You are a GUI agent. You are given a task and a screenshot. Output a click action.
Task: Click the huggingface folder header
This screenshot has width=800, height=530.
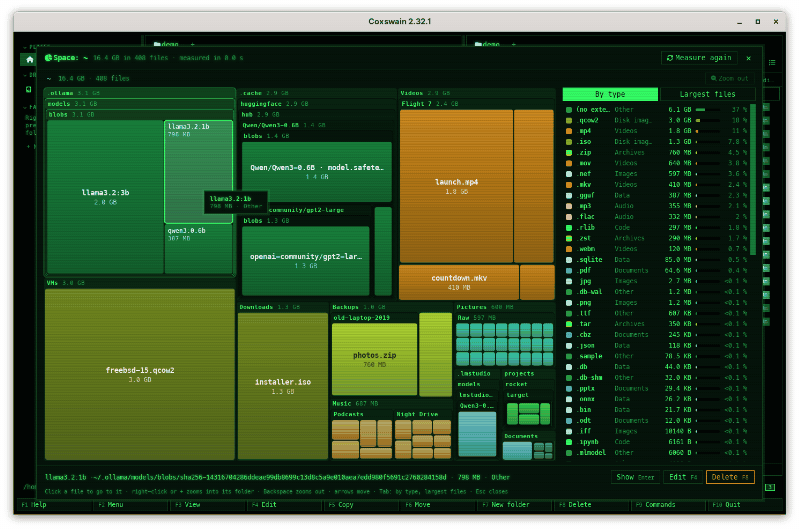tap(317, 104)
